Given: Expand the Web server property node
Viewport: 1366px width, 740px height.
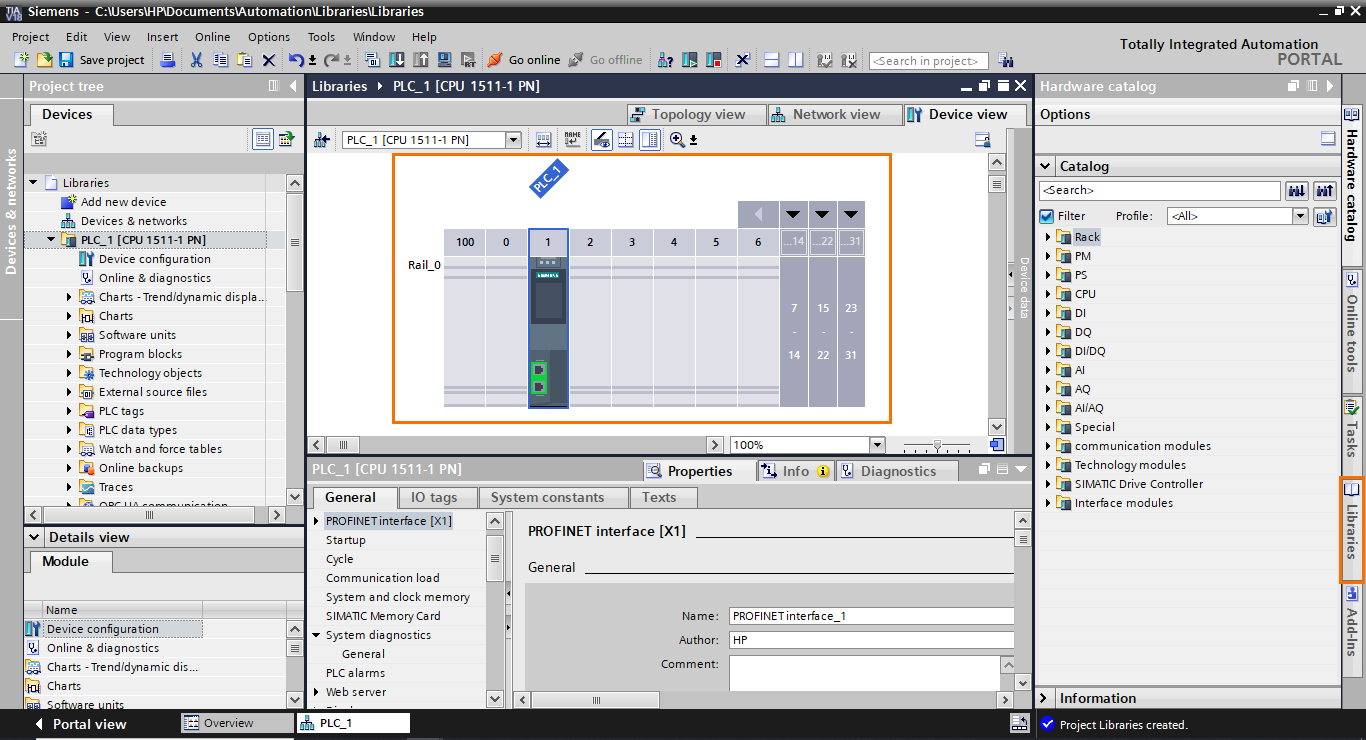Looking at the screenshot, I should pyautogui.click(x=317, y=692).
